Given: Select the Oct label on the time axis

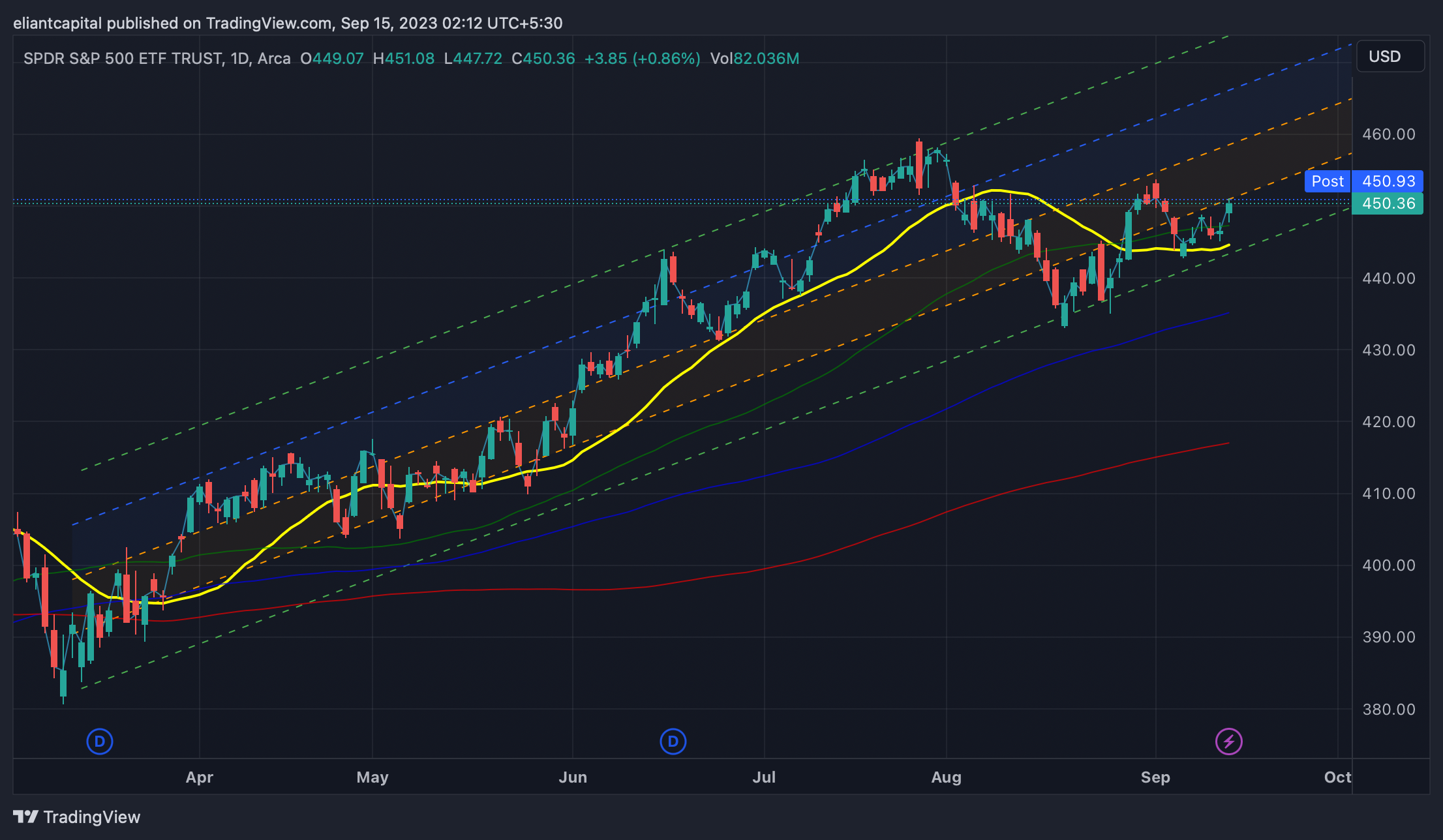Looking at the screenshot, I should pyautogui.click(x=1337, y=777).
